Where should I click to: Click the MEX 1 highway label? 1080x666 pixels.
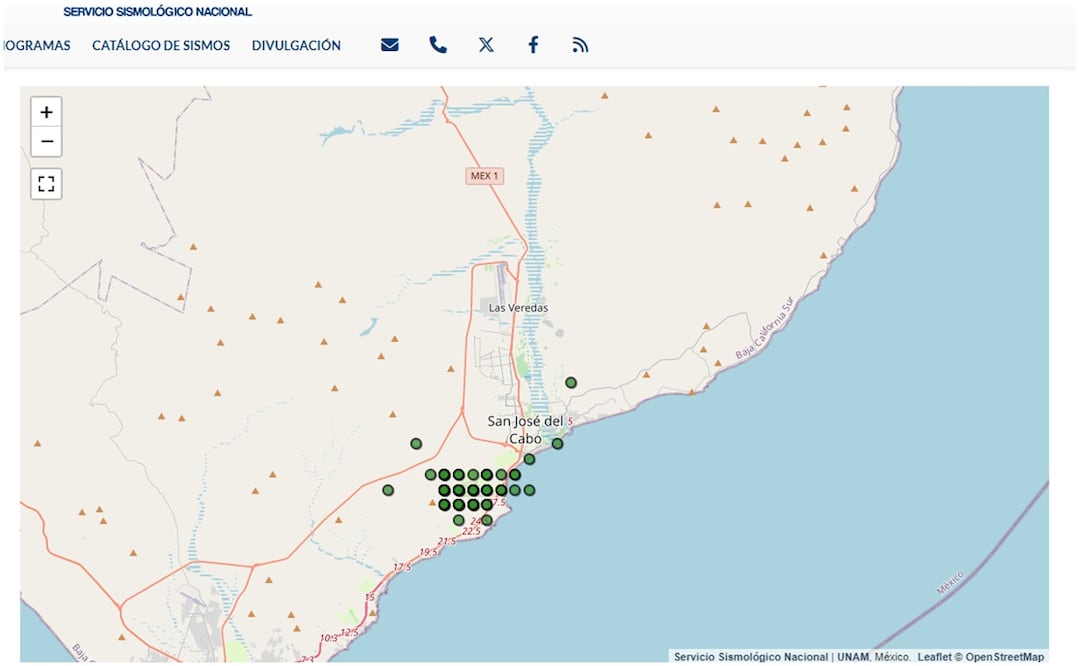point(485,176)
